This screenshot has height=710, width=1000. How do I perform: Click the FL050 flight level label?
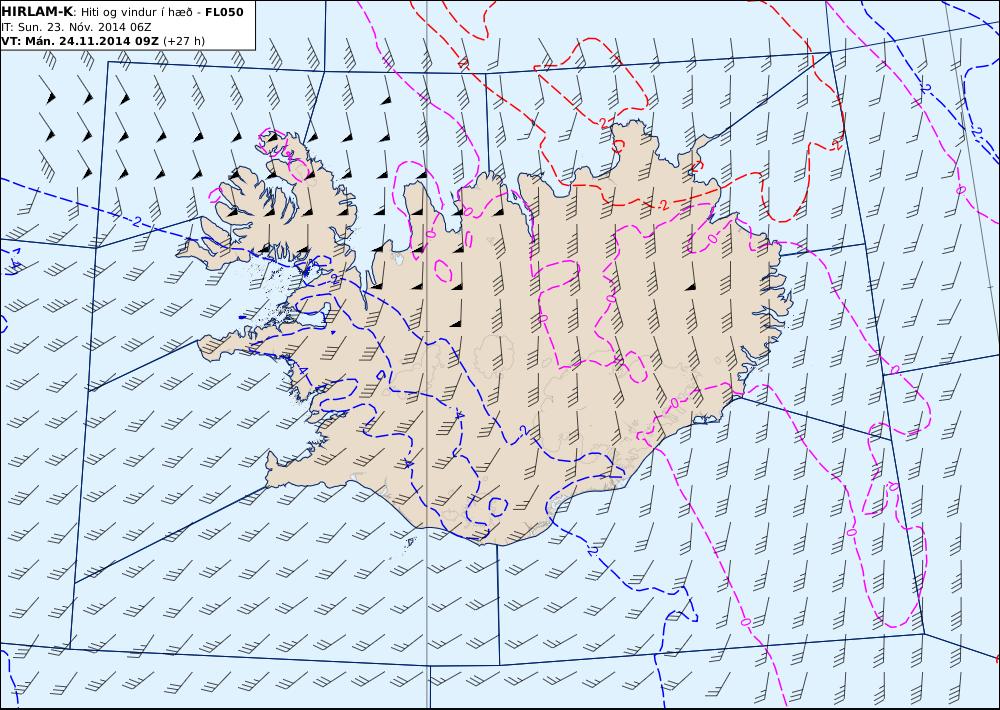(224, 12)
